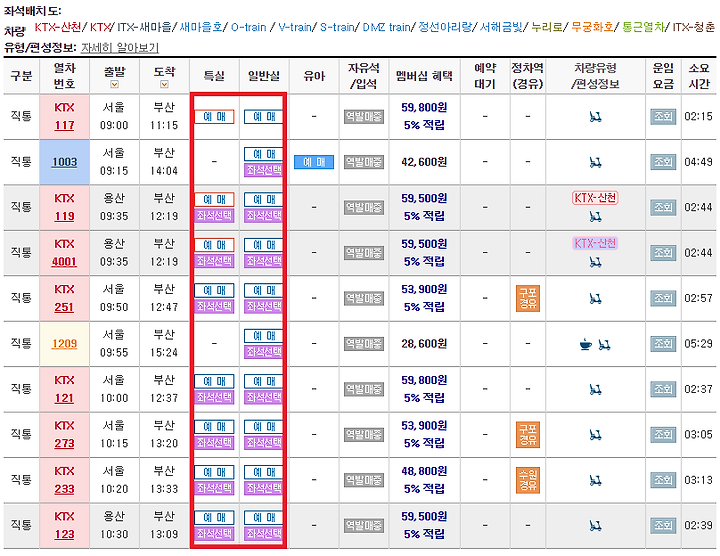
Task: Open S-train seat layout link
Action: 337,28
